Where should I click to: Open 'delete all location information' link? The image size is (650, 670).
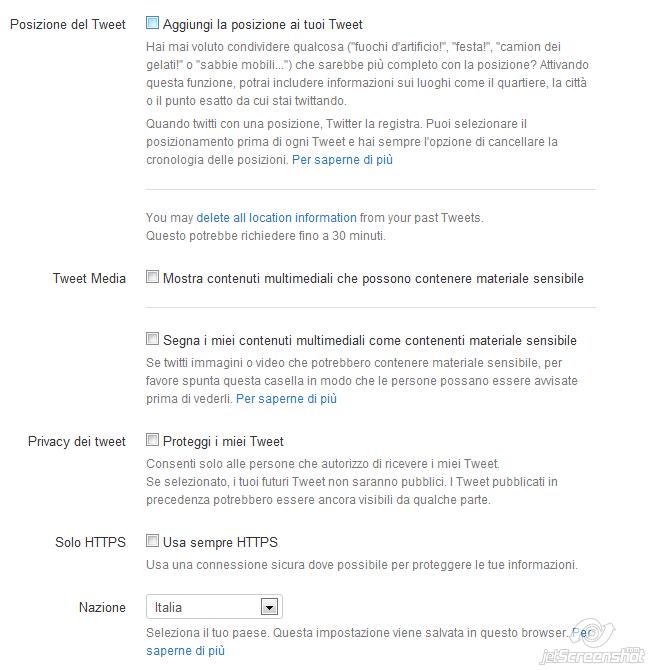(x=276, y=218)
